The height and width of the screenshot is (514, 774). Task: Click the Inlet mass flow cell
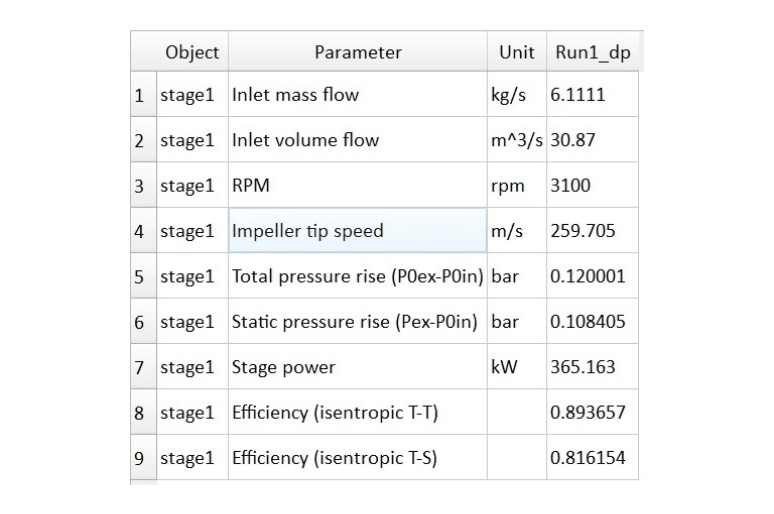(358, 94)
